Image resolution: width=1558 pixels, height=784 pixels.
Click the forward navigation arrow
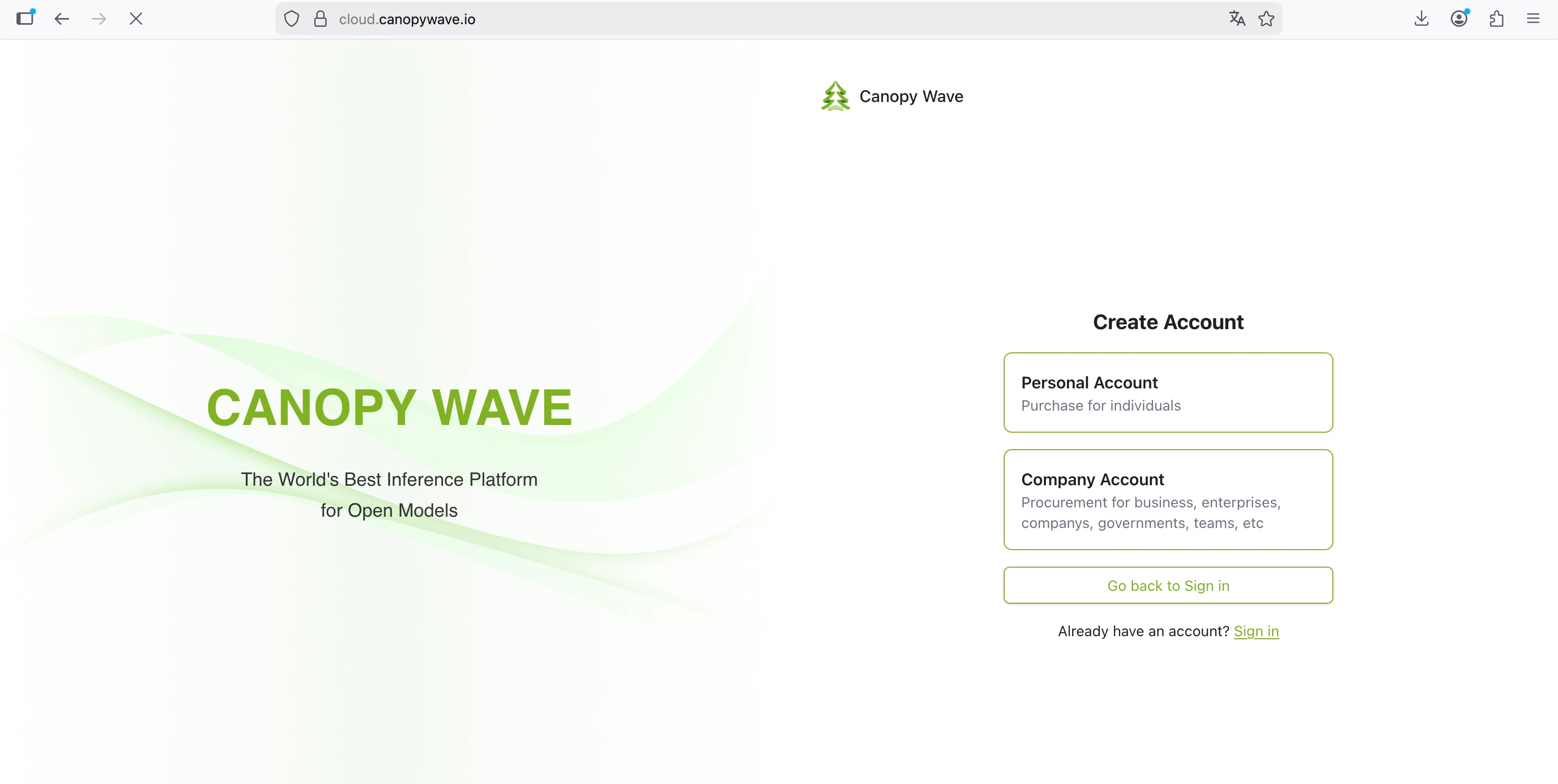(98, 19)
